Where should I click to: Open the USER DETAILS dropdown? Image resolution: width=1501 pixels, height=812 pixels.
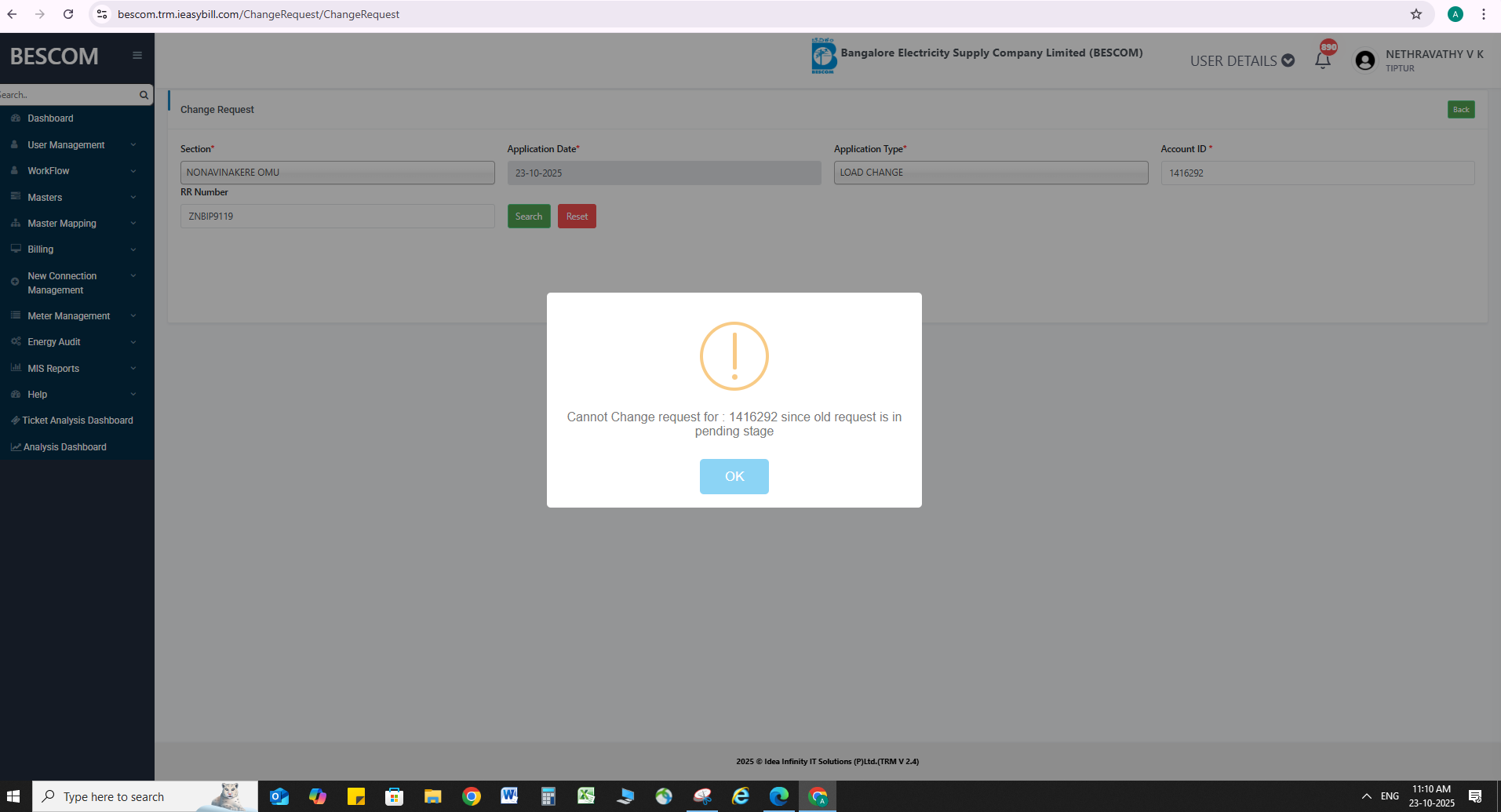pyautogui.click(x=1242, y=60)
